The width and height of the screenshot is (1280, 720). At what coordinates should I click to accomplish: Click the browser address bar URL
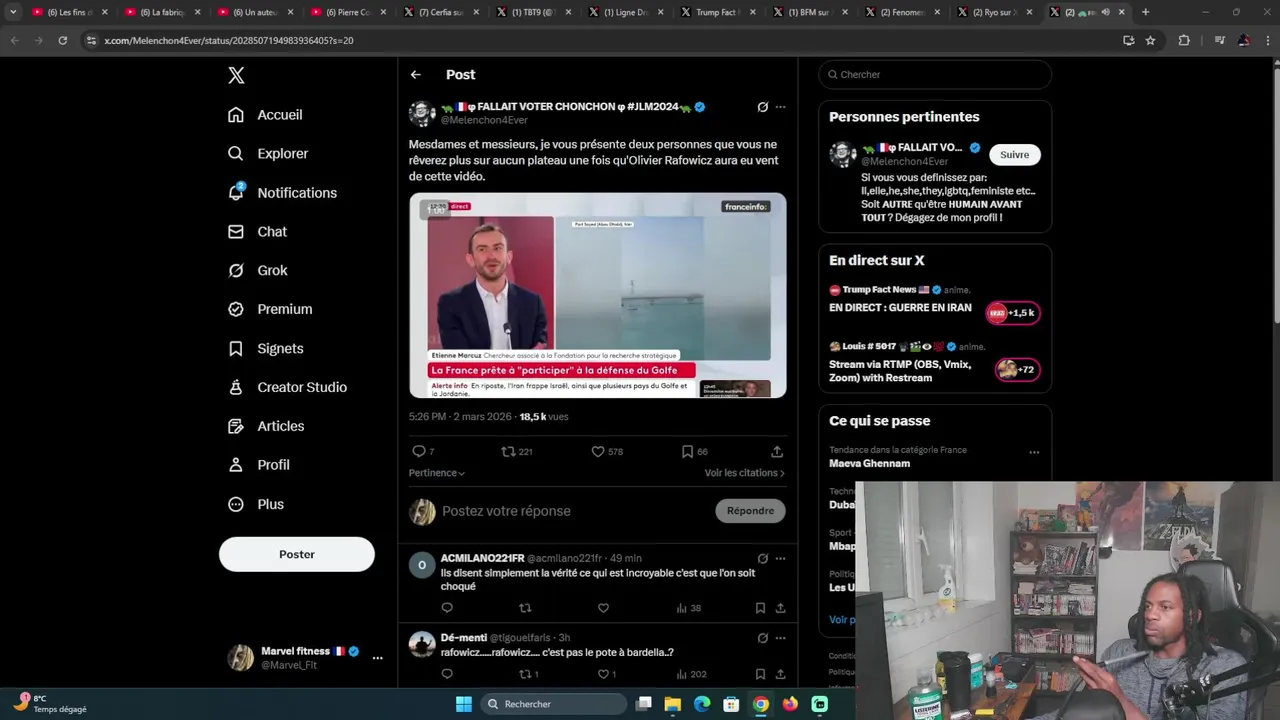tap(229, 41)
